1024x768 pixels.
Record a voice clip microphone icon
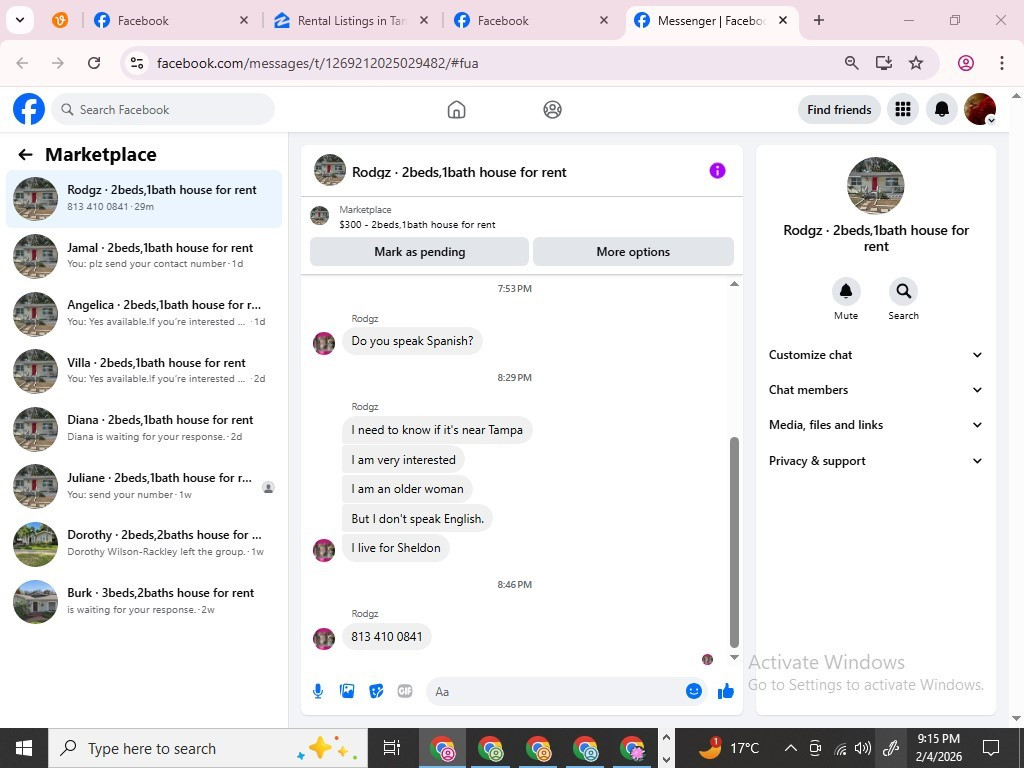coord(318,691)
